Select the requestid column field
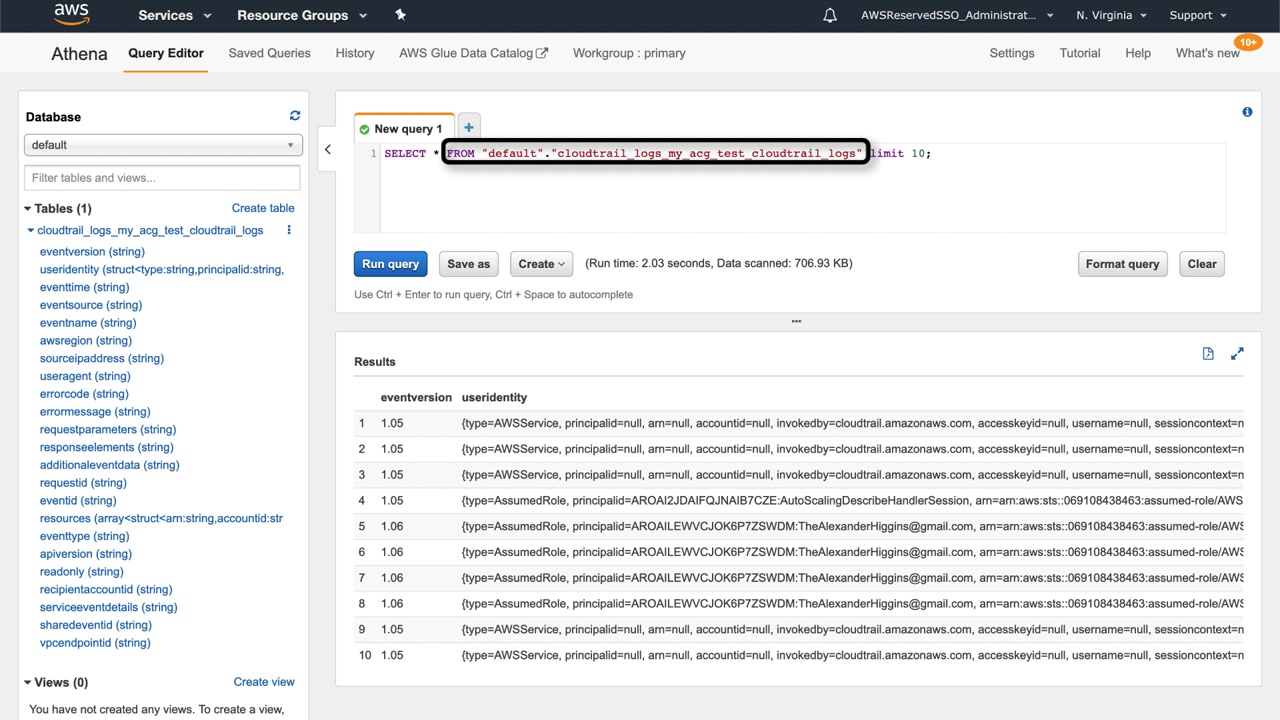This screenshot has height=720, width=1280. point(83,483)
